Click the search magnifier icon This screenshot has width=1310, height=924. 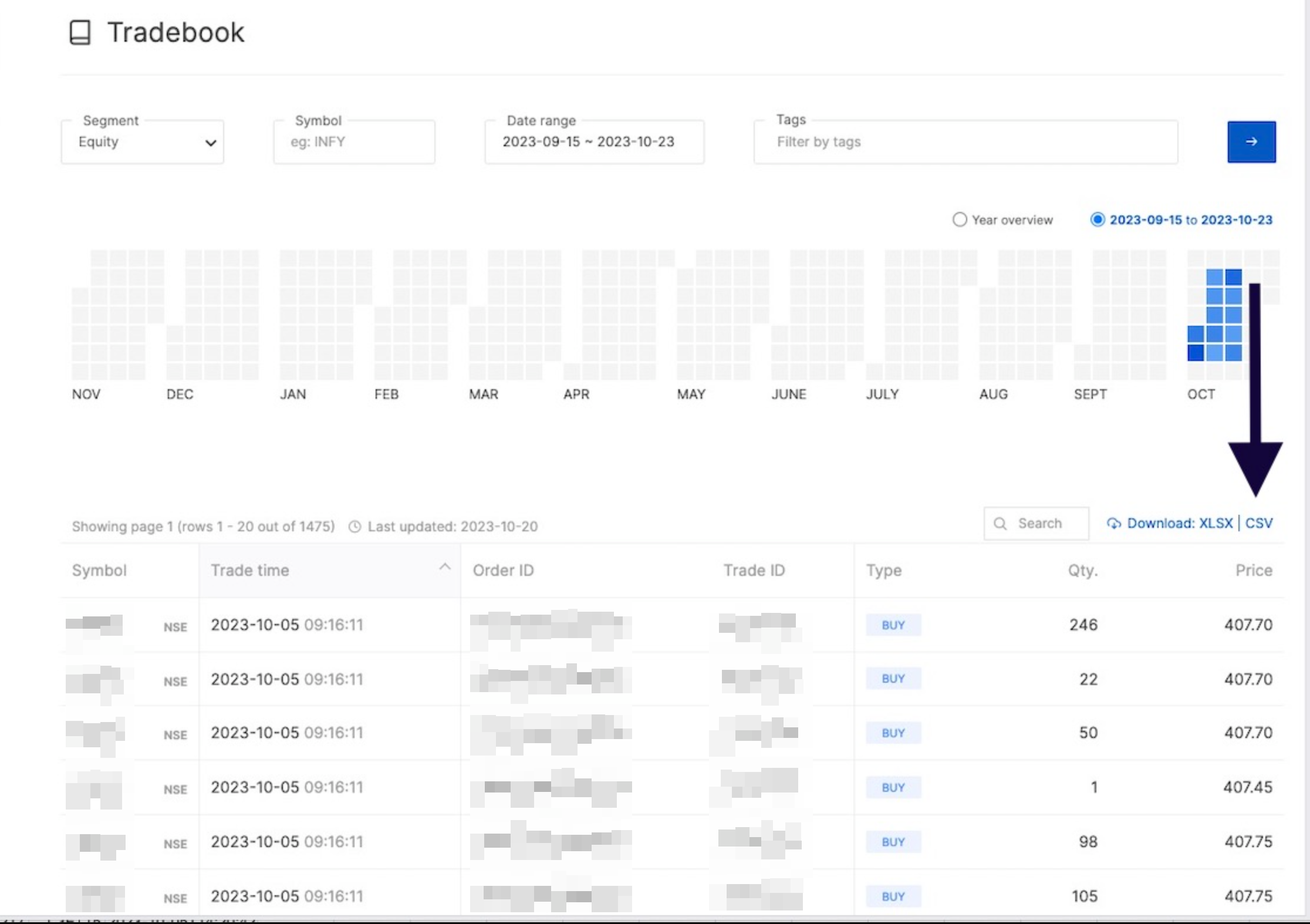1001,523
